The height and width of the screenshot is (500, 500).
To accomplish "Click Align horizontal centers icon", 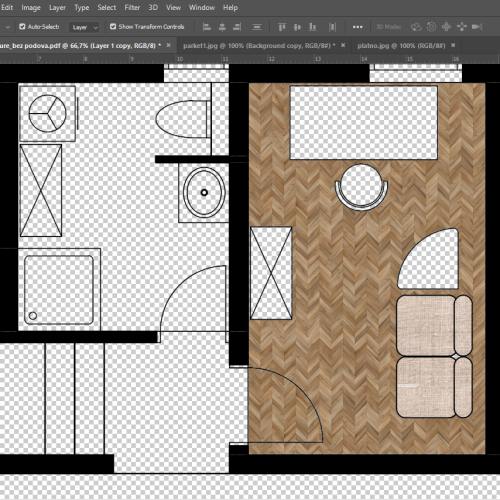I will [222, 27].
